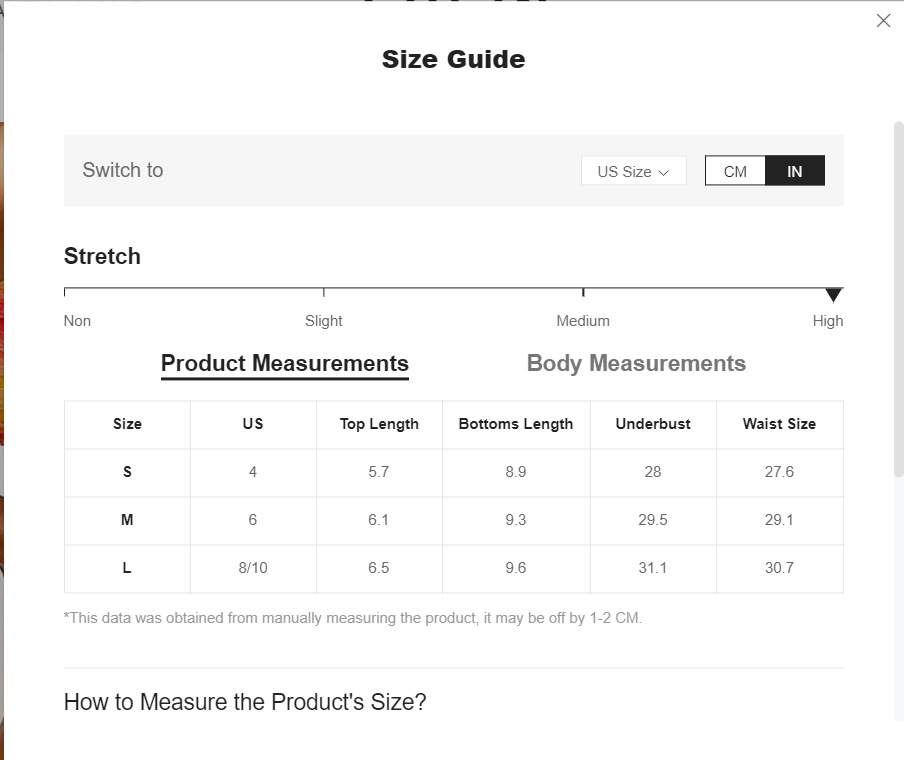Click the dialog's vertical scrollbar

pyautogui.click(x=898, y=299)
